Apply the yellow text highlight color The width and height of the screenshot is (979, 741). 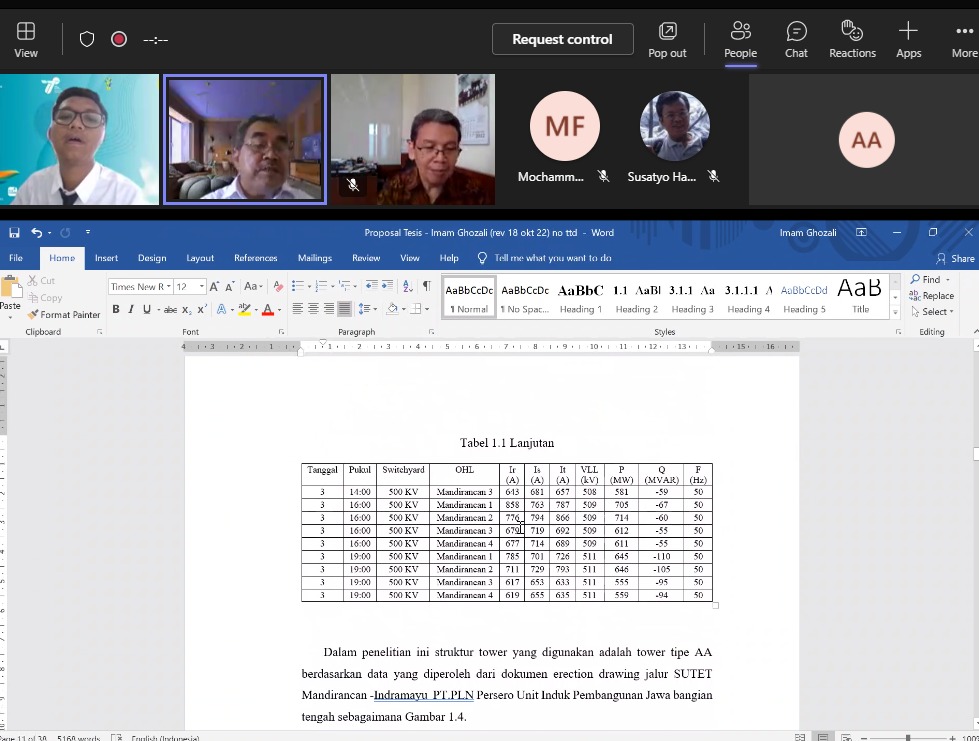[x=244, y=310]
